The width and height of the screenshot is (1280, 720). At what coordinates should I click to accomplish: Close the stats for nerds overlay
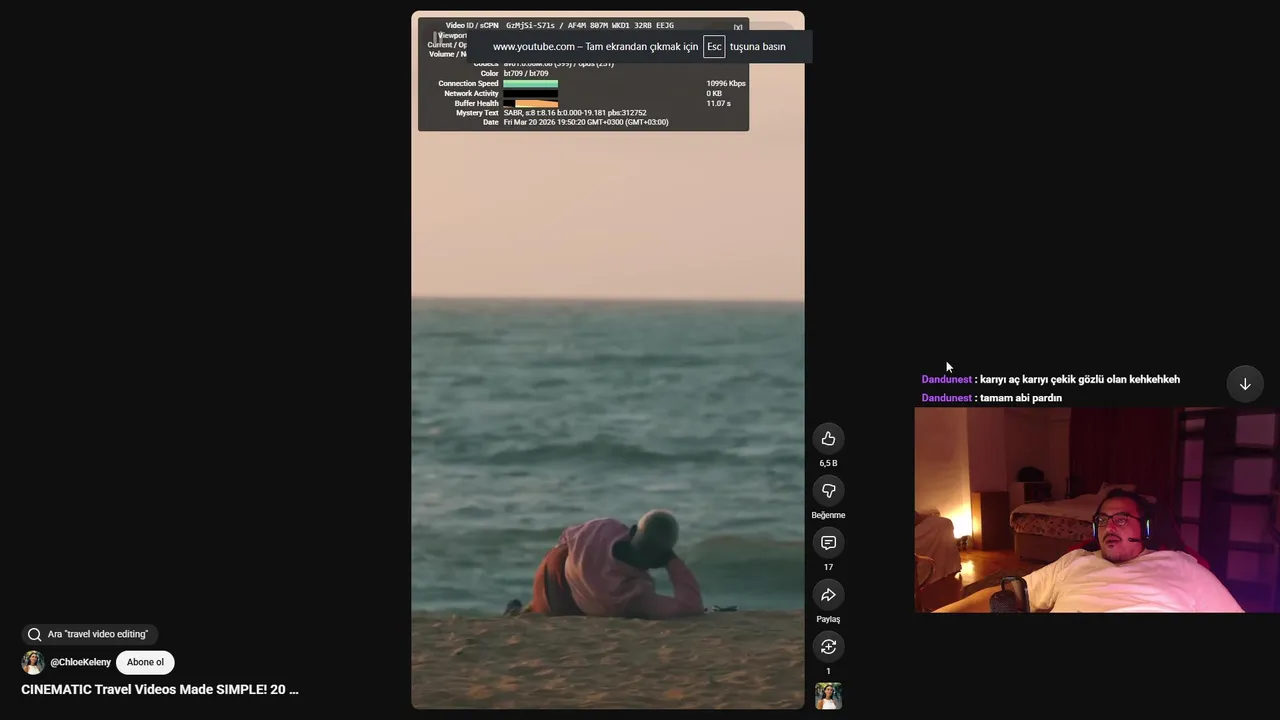(738, 27)
